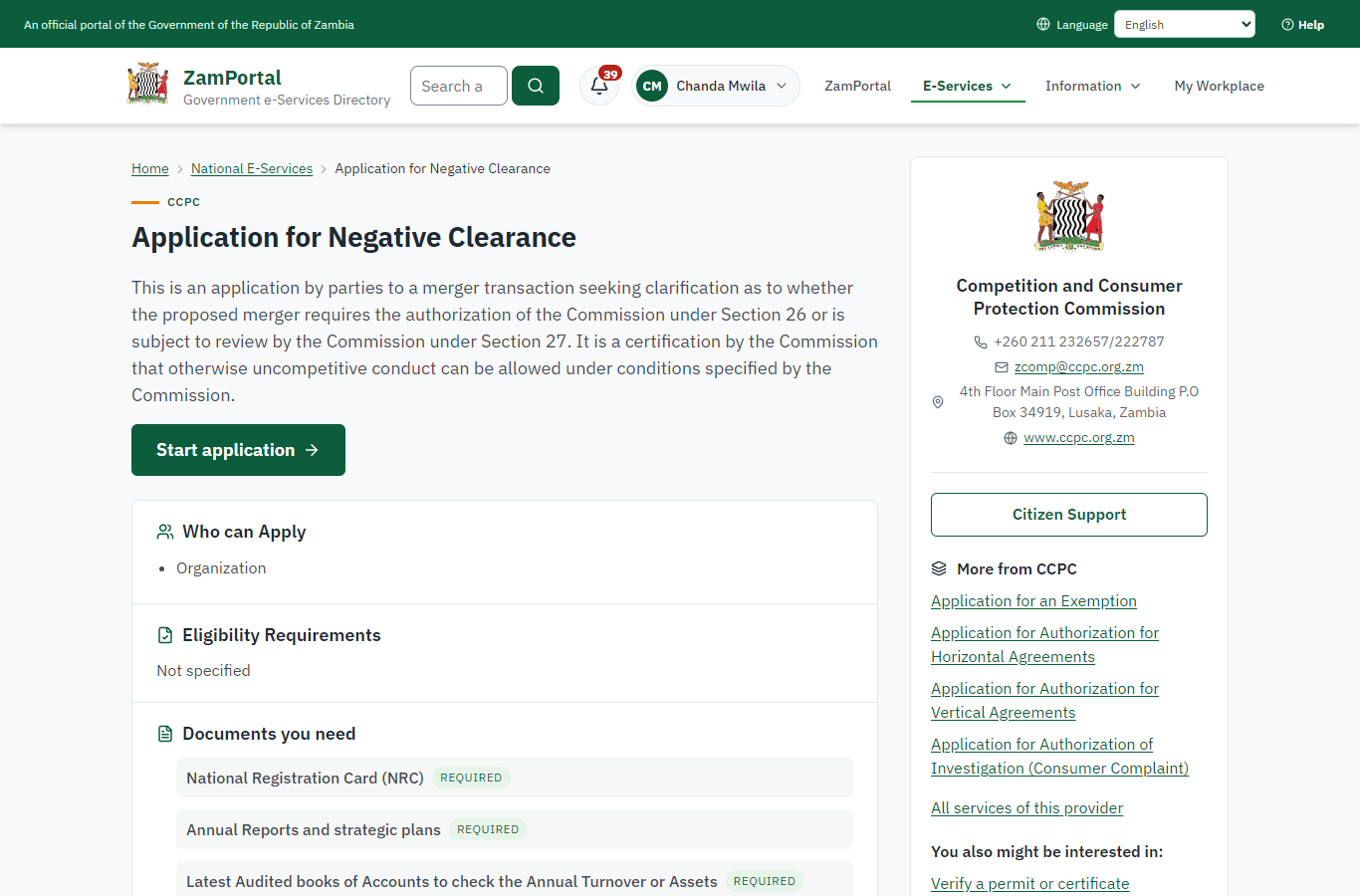The width and height of the screenshot is (1360, 896).
Task: Click the layers icon by More from CCPC
Action: pos(939,568)
